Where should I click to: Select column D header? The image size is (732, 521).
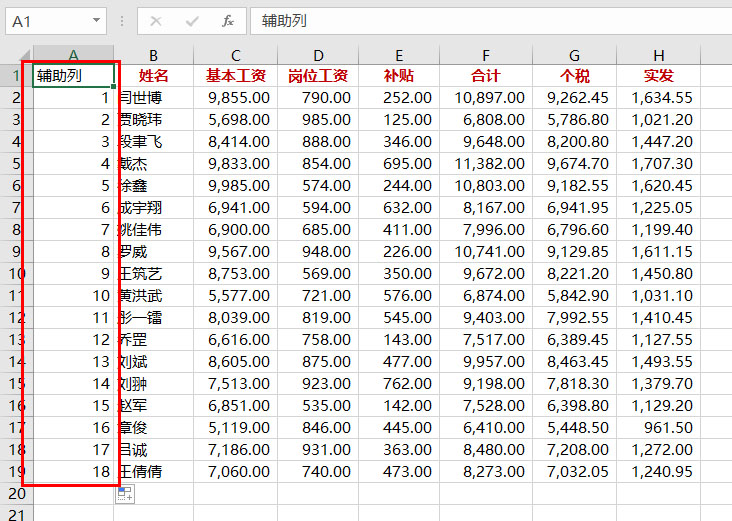coord(318,55)
